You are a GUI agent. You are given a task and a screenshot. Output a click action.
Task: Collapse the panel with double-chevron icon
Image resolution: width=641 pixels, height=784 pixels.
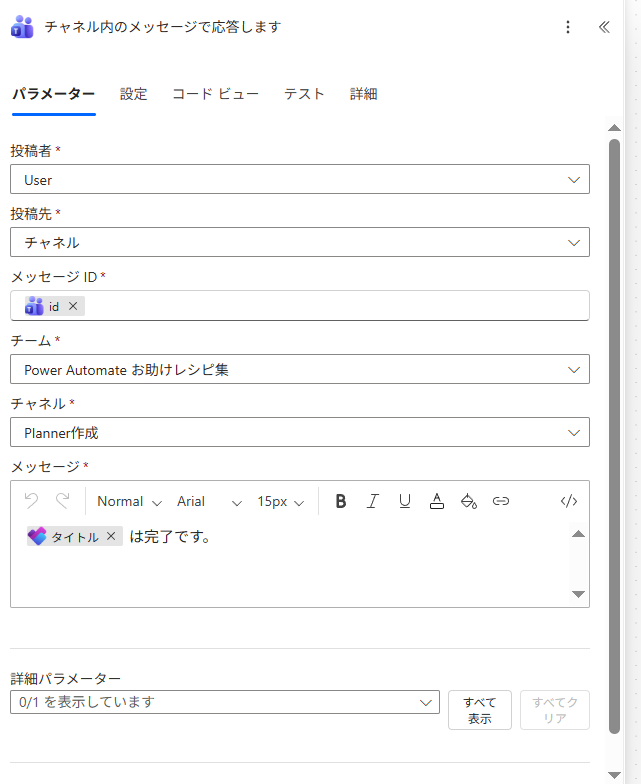pos(604,27)
